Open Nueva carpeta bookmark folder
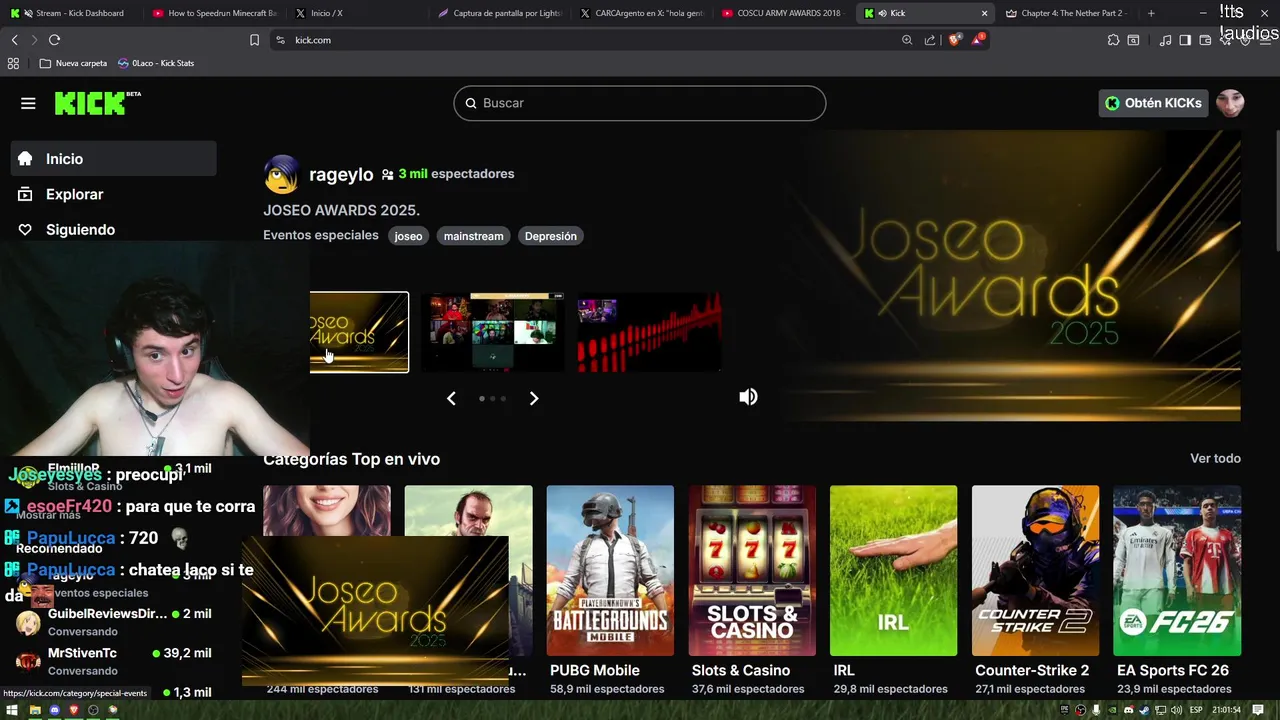This screenshot has width=1280, height=720. click(x=73, y=63)
